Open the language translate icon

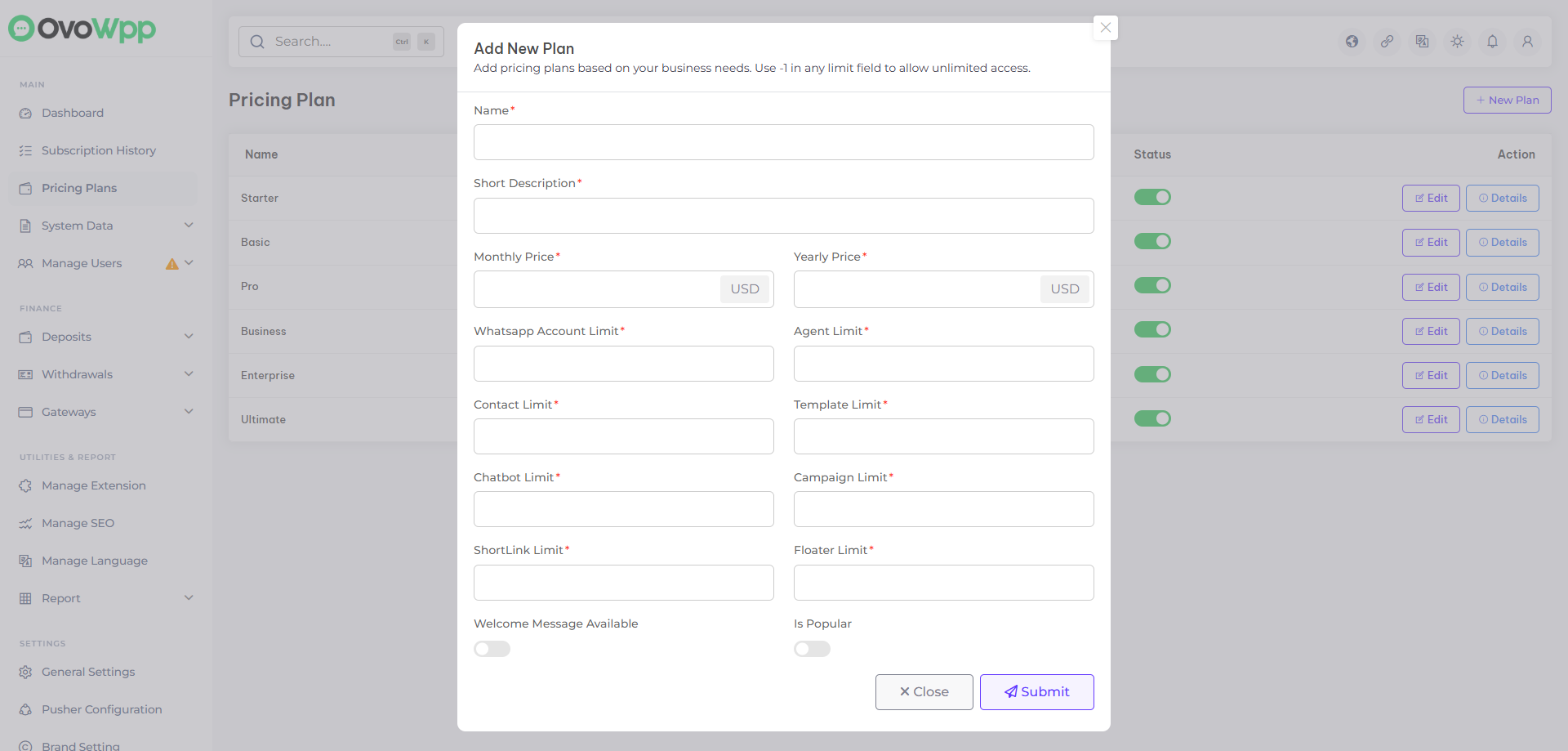pos(1423,42)
